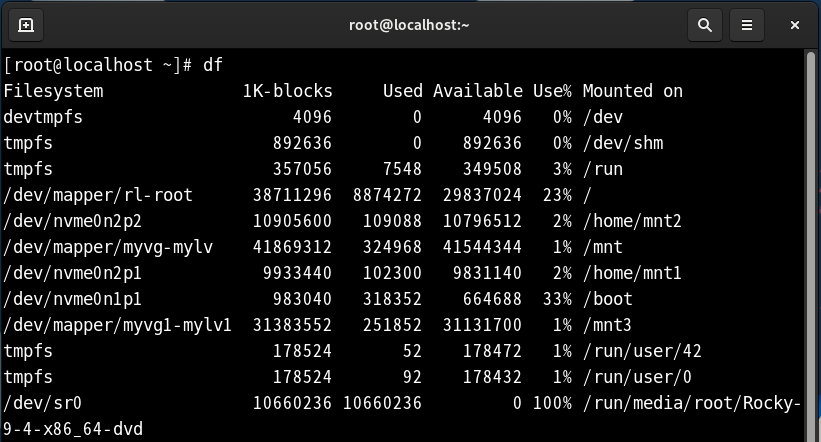The width and height of the screenshot is (821, 442).
Task: Click the '100%' usage value
Action: pos(552,403)
